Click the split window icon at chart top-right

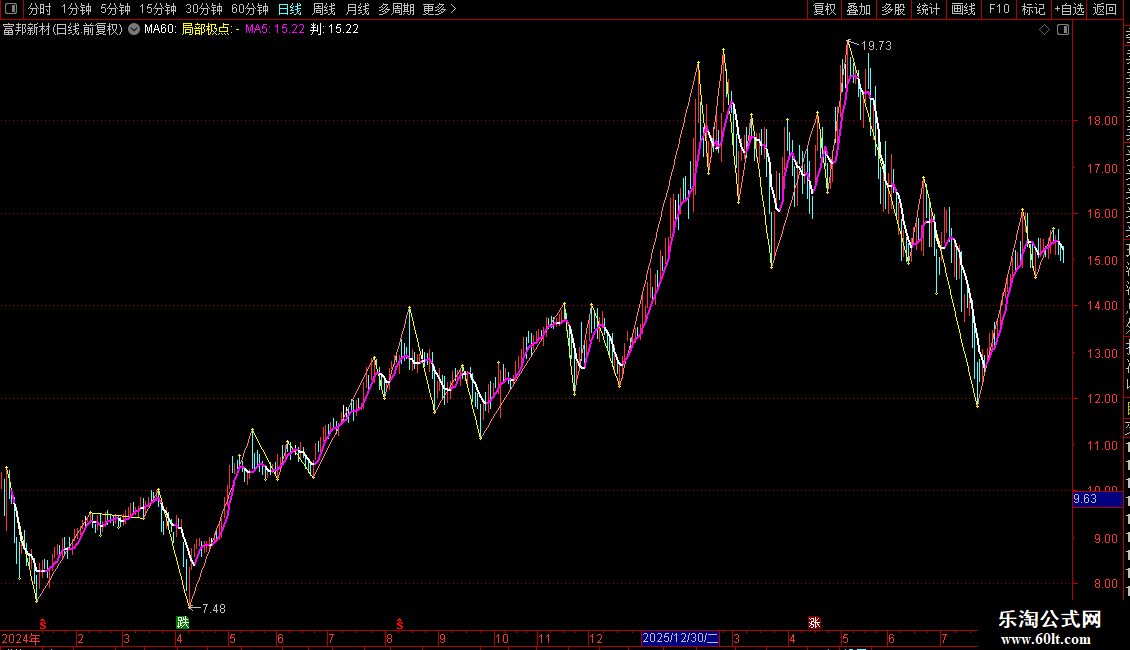tap(1063, 30)
